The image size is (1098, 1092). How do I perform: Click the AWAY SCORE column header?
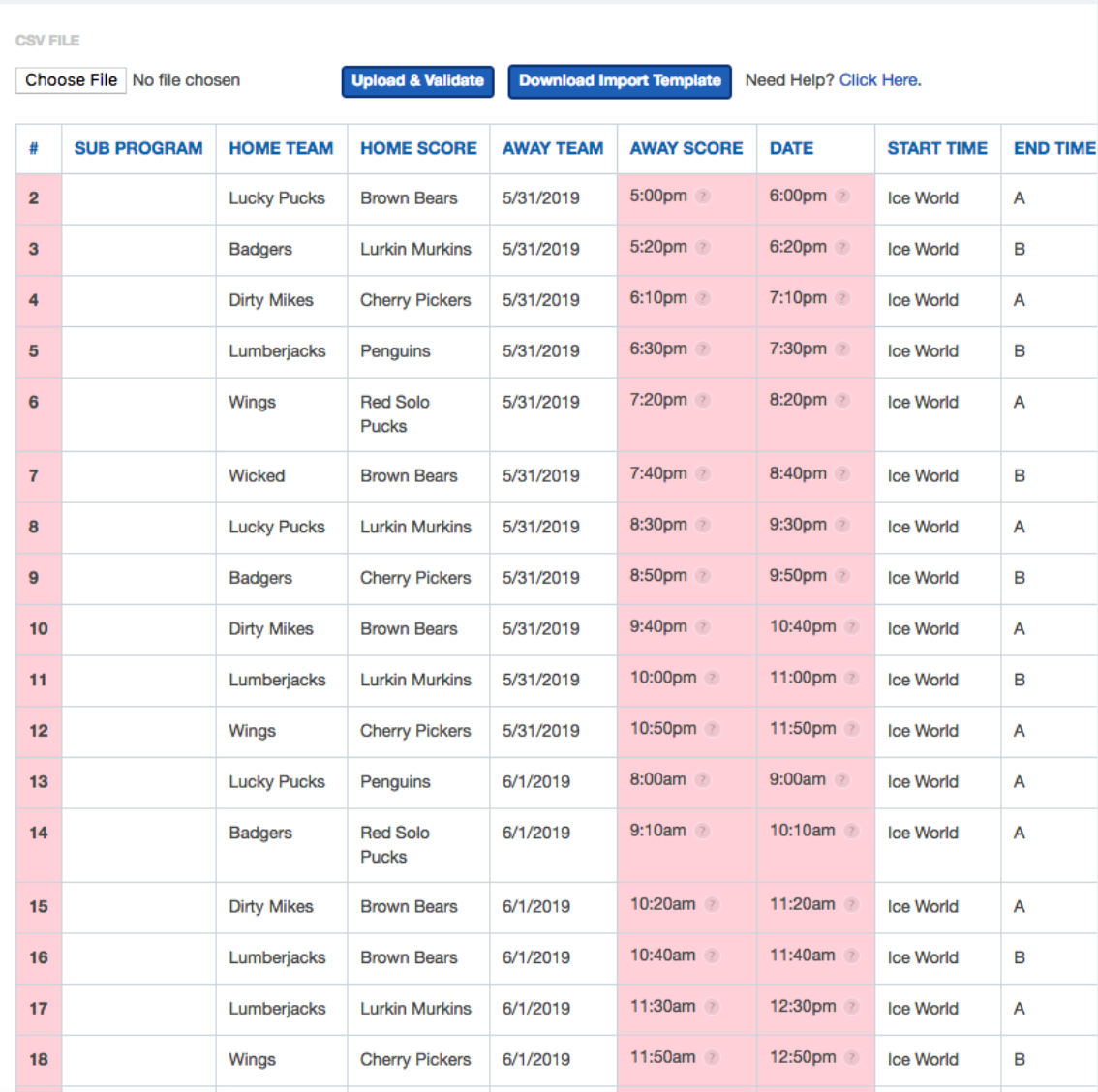(x=686, y=148)
